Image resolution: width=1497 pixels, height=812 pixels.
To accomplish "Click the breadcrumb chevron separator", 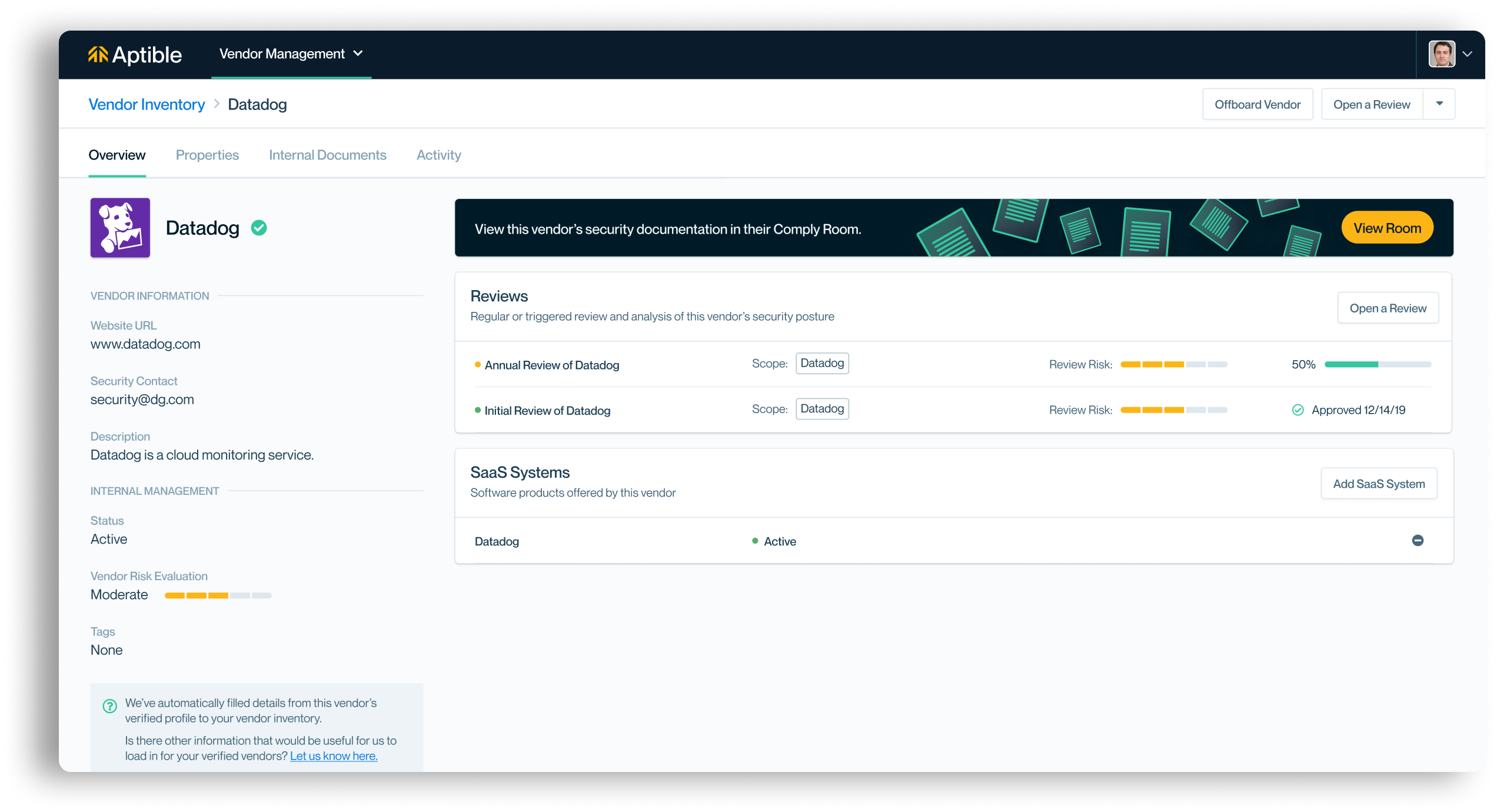I will (x=217, y=104).
